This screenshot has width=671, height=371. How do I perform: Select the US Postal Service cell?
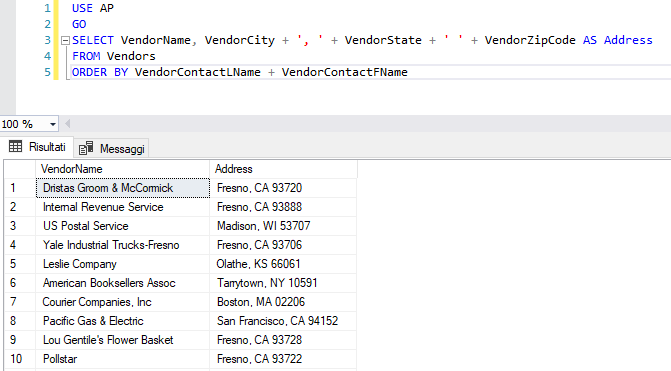point(123,226)
